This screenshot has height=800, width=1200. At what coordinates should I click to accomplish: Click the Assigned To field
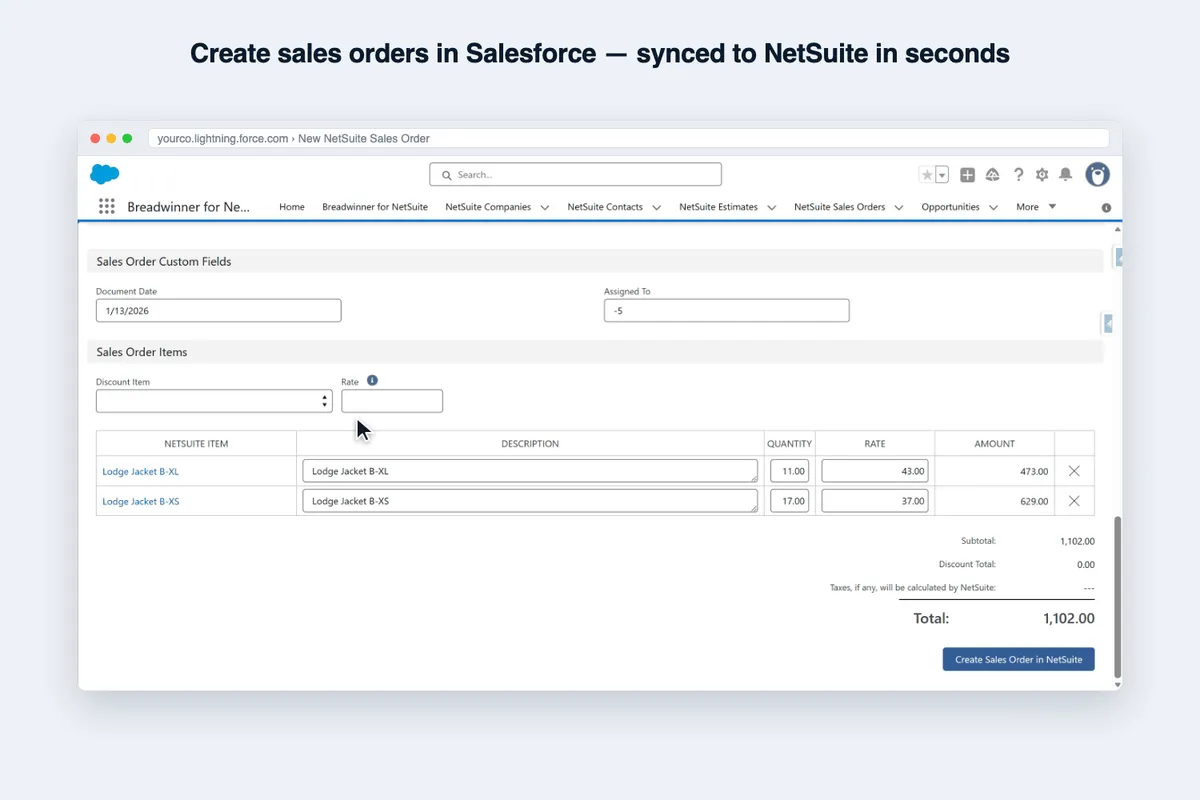point(727,311)
